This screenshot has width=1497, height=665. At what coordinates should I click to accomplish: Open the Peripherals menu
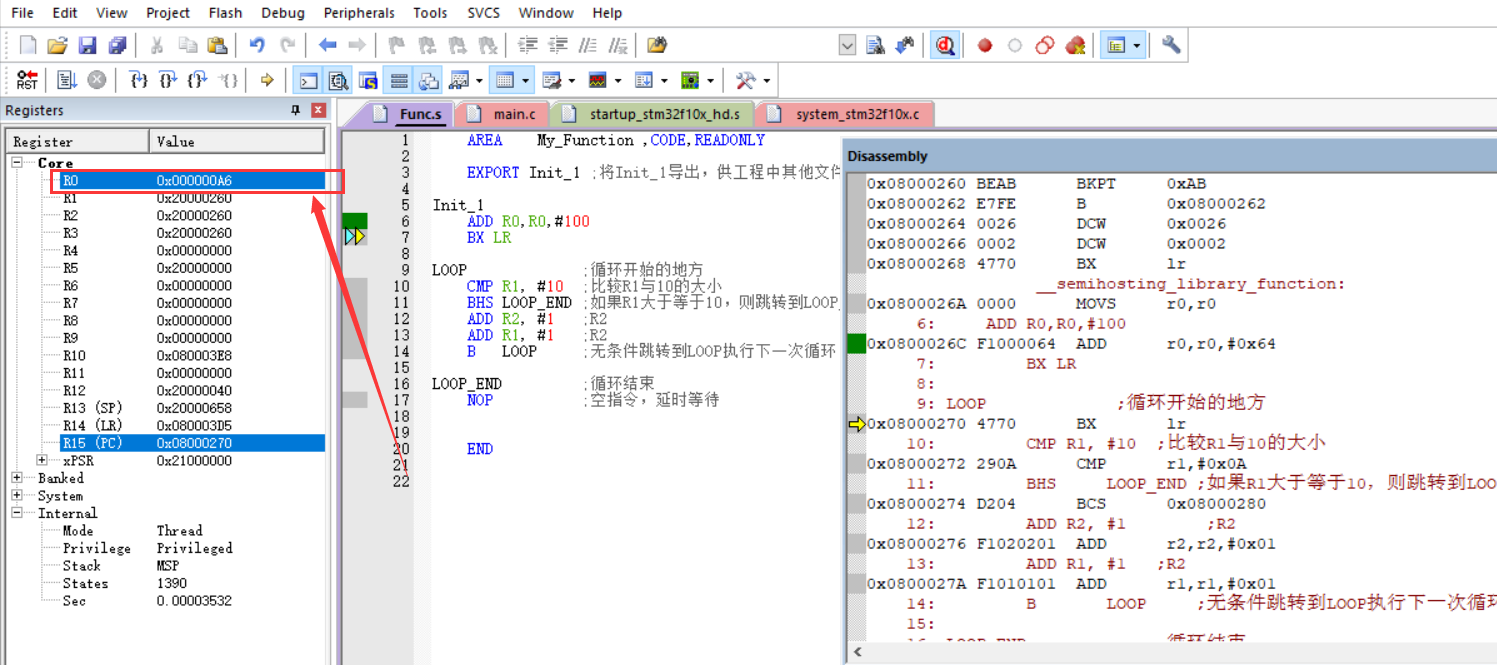[359, 13]
